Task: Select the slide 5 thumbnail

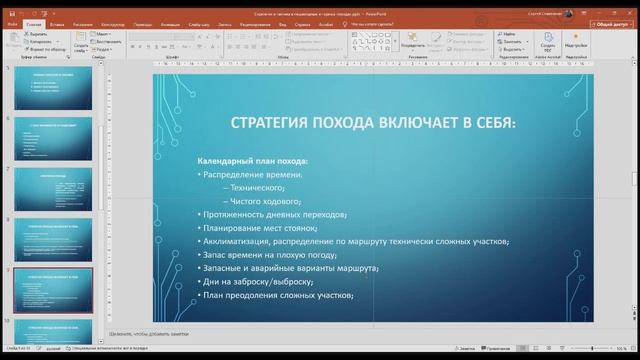Action: 53,88
